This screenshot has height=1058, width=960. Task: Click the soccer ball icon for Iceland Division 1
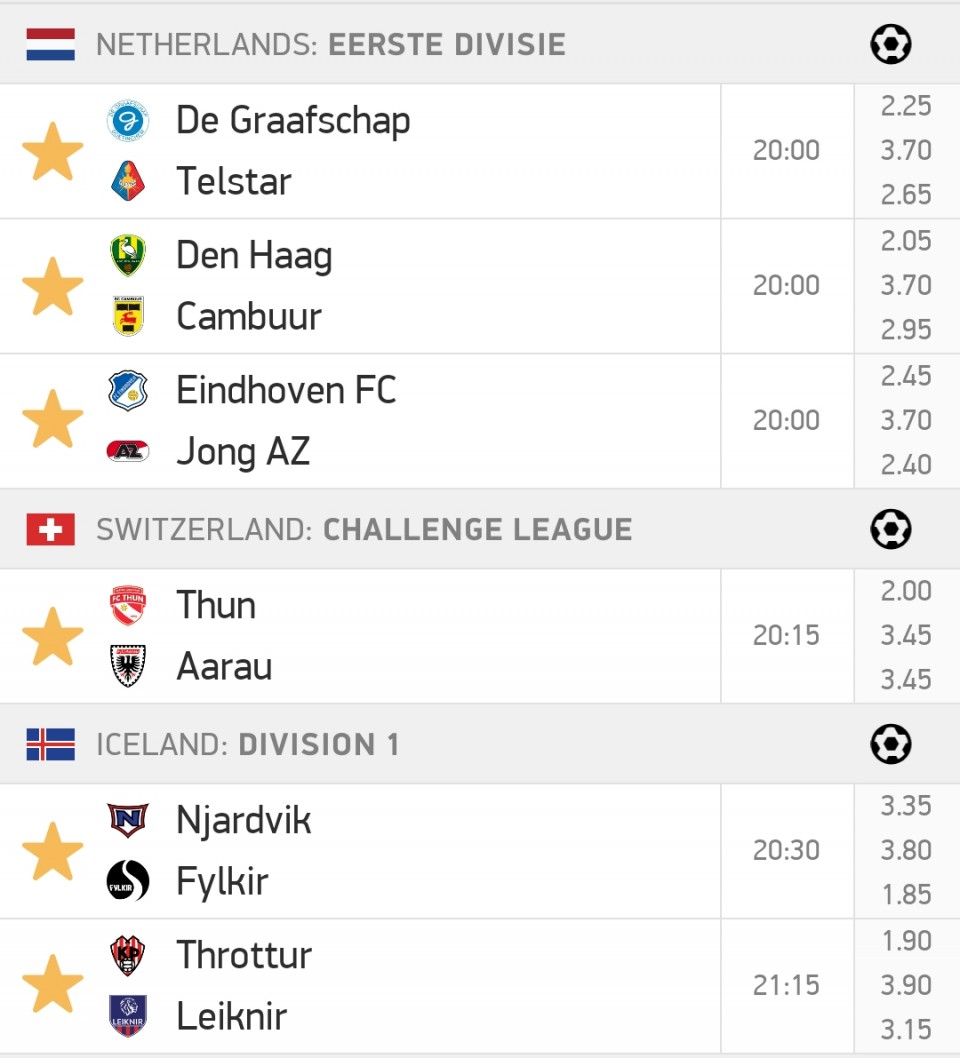pos(891,744)
